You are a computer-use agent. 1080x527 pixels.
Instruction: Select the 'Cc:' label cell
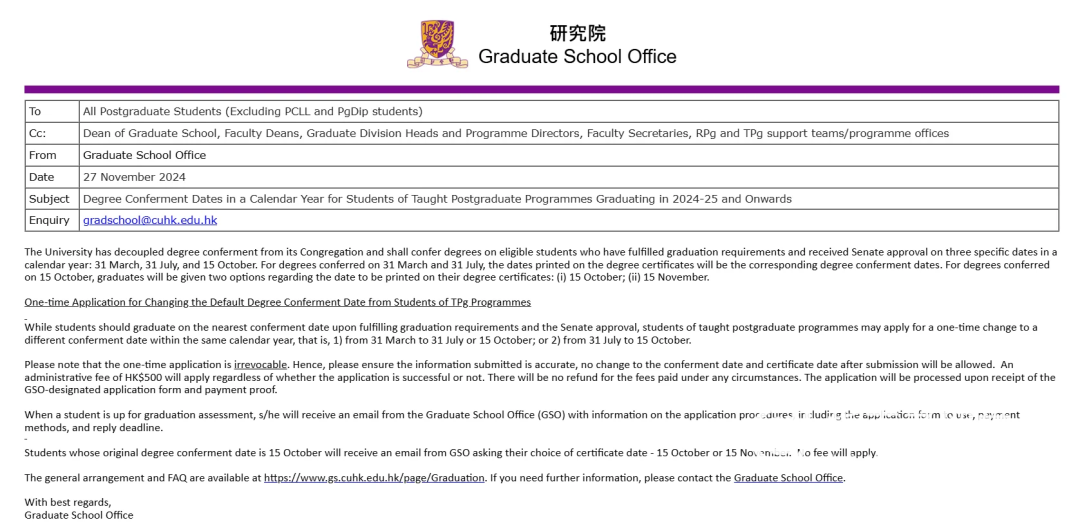pyautogui.click(x=38, y=133)
